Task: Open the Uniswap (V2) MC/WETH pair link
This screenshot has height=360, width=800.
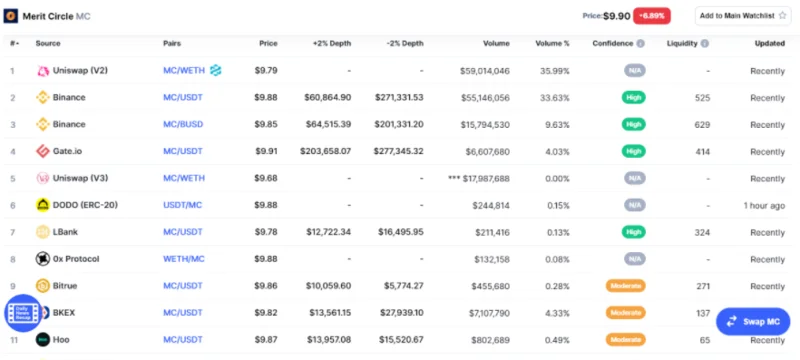Action: tap(184, 70)
